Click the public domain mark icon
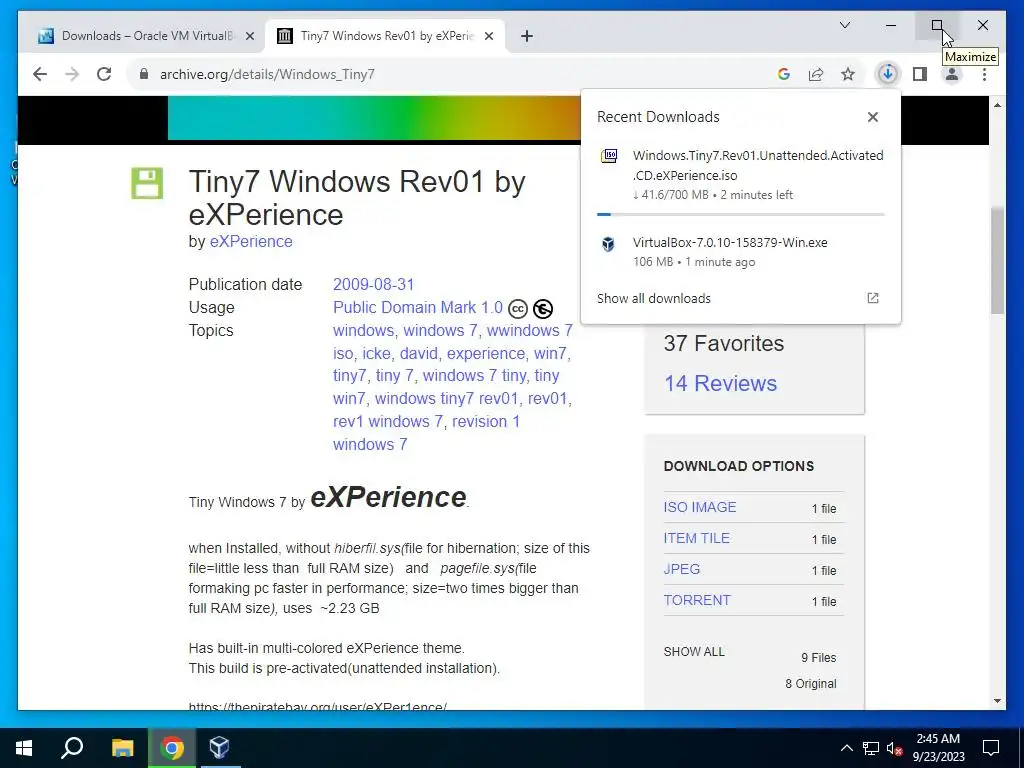Screen dimensions: 1024x768 (x=543, y=308)
